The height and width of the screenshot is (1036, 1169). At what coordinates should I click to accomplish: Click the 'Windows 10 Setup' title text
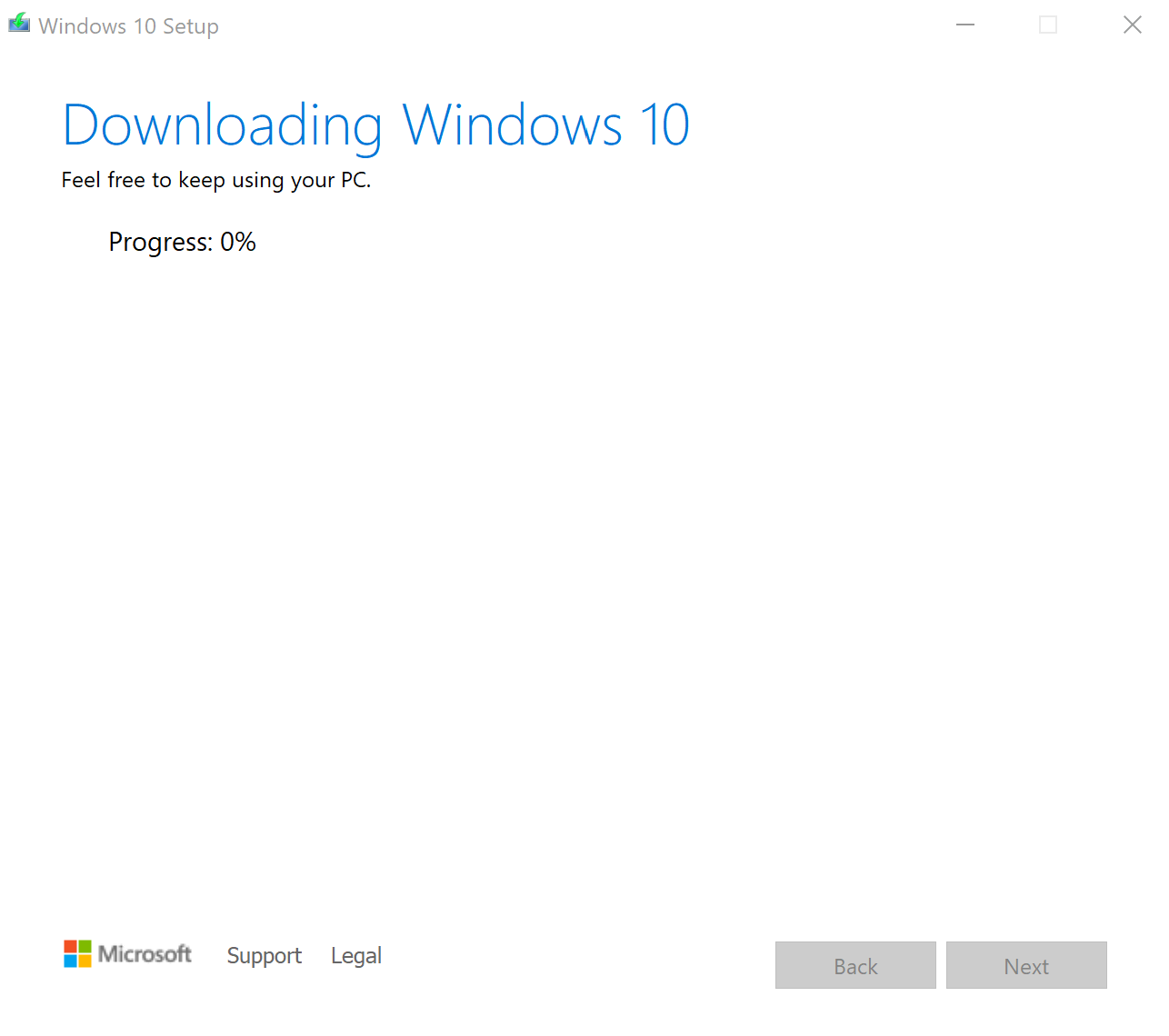click(128, 26)
